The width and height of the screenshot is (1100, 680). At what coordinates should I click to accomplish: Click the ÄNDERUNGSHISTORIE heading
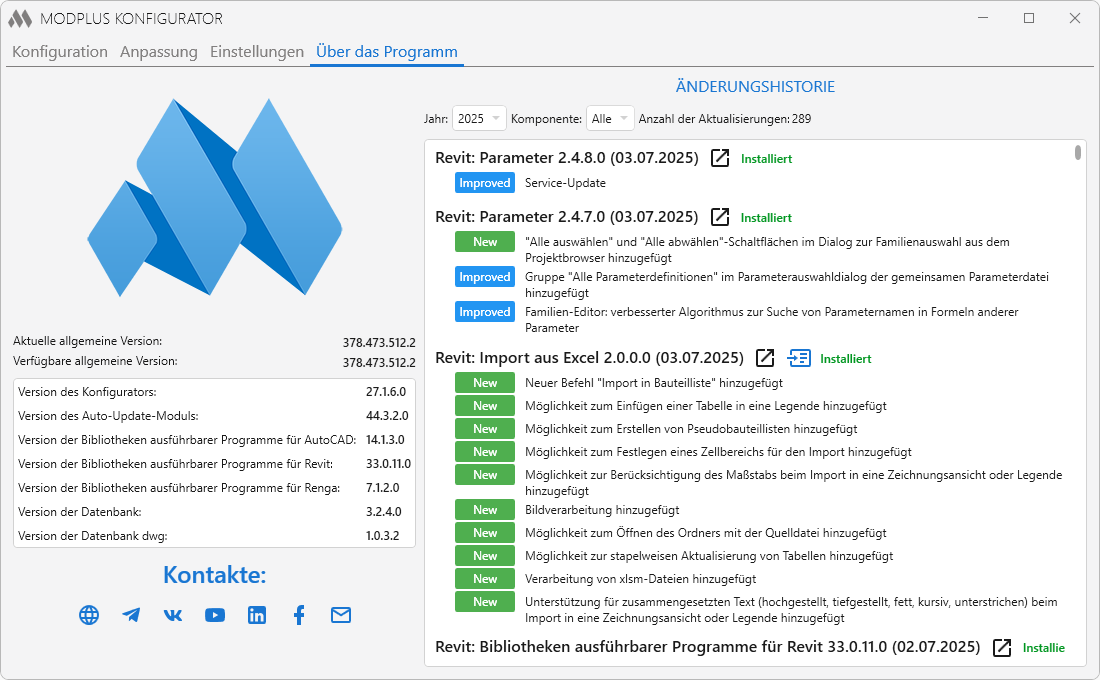[756, 86]
